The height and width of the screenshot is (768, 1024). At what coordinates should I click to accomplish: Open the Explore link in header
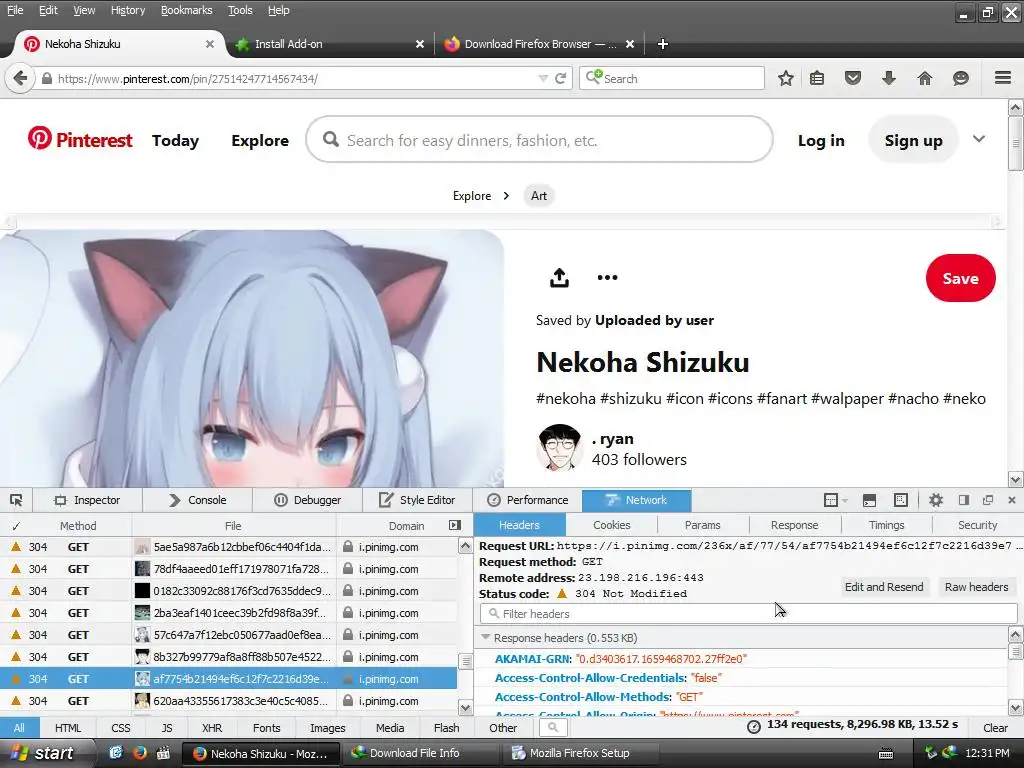pyautogui.click(x=260, y=140)
